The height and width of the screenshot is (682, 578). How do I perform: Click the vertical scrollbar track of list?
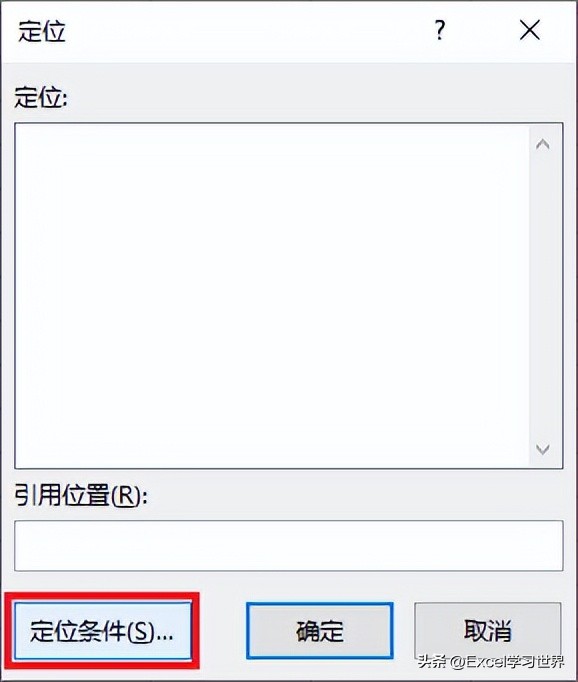coord(542,296)
